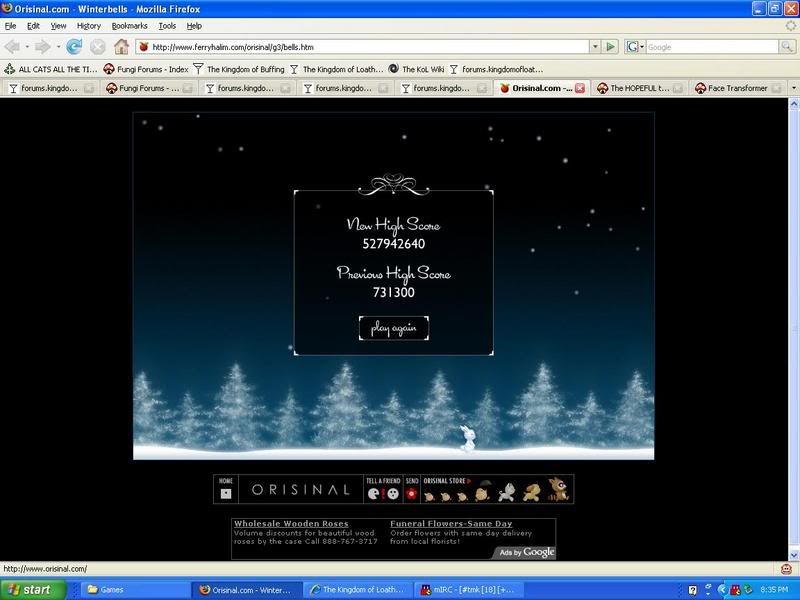Open the Games folder in the taskbar
Viewport: 800px width, 600px height.
coord(135,590)
